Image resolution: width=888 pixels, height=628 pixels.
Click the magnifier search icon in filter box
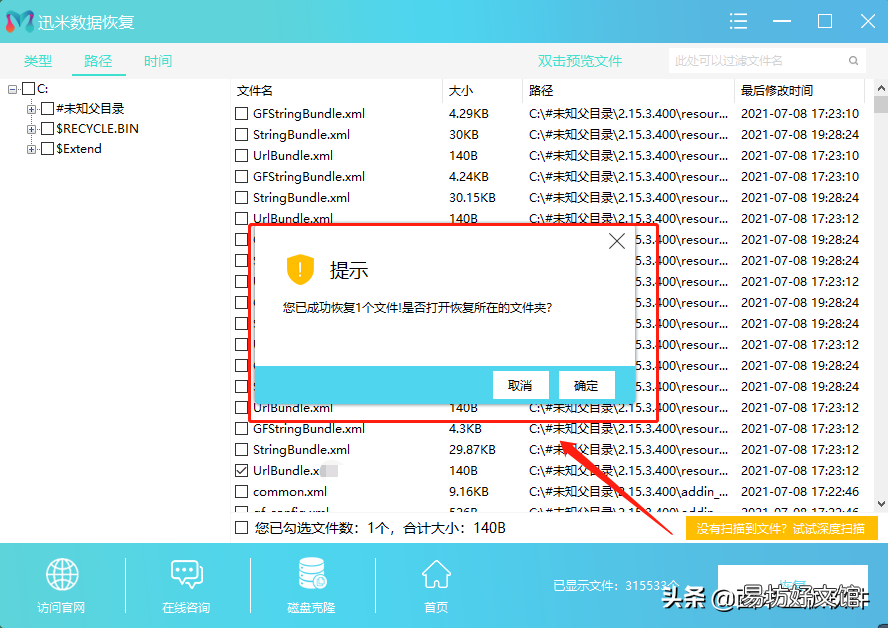(x=853, y=61)
